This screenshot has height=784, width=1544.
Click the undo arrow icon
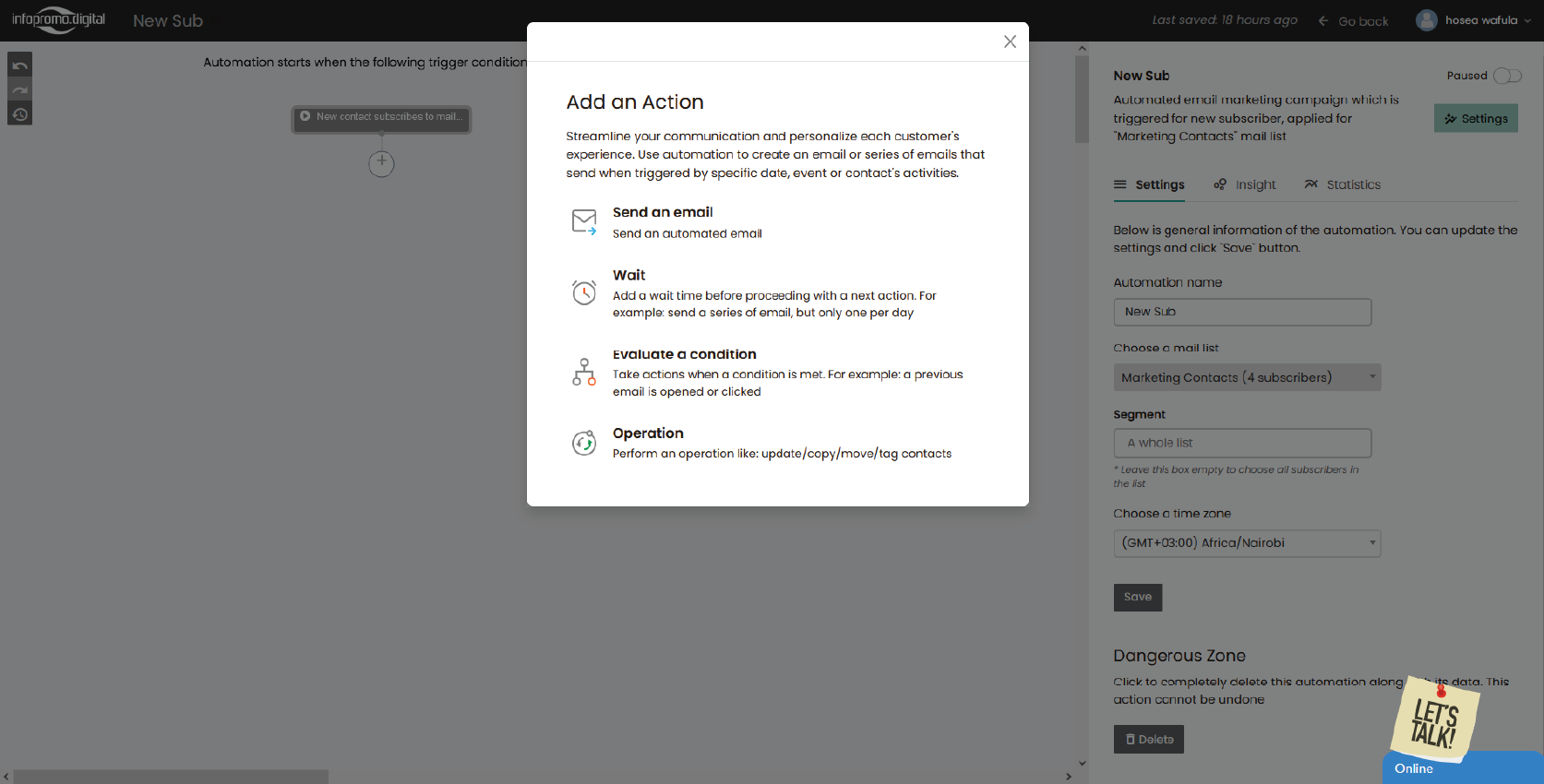(x=20, y=65)
